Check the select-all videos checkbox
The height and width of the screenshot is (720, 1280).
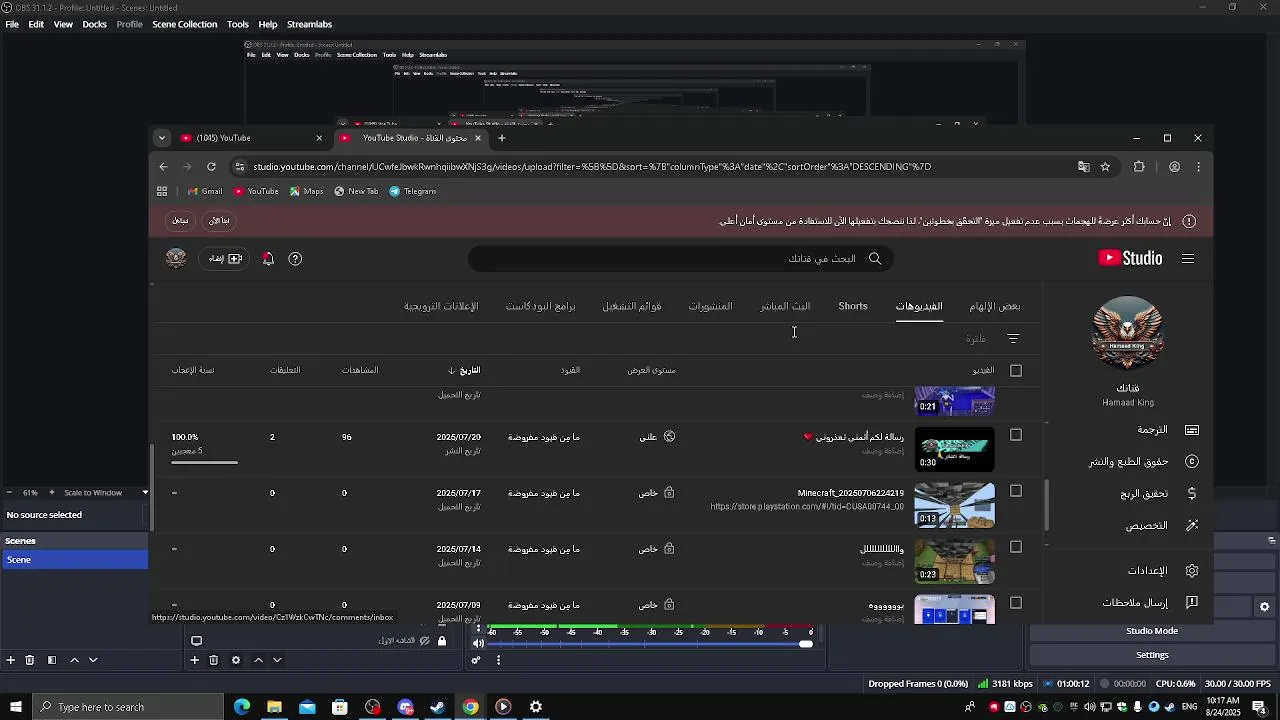(1016, 371)
